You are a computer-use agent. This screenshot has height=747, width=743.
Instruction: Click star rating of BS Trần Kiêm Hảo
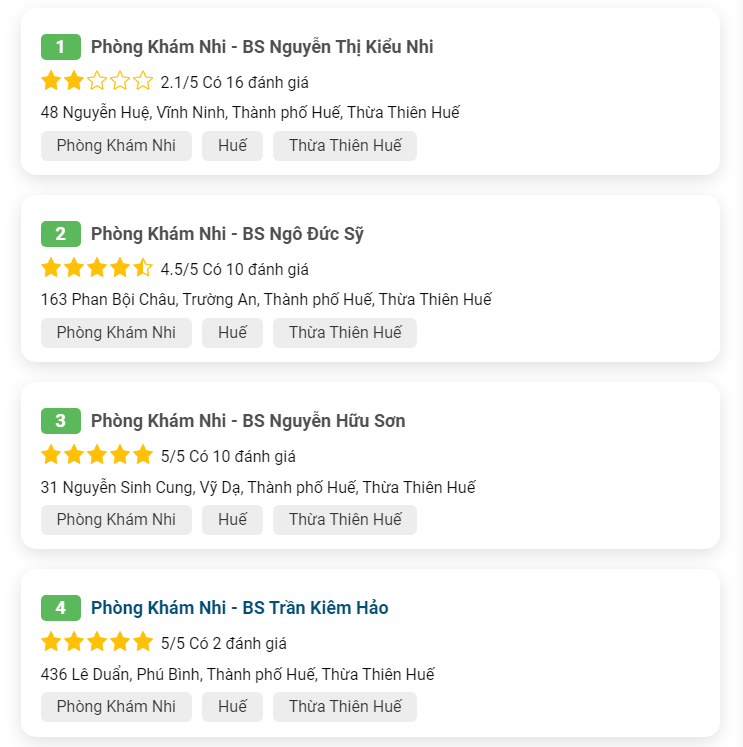coord(97,642)
